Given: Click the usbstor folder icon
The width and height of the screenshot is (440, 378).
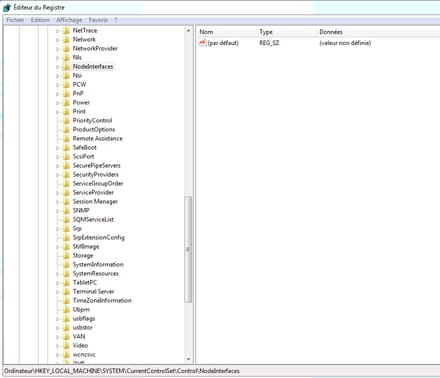Looking at the screenshot, I should point(66,327).
